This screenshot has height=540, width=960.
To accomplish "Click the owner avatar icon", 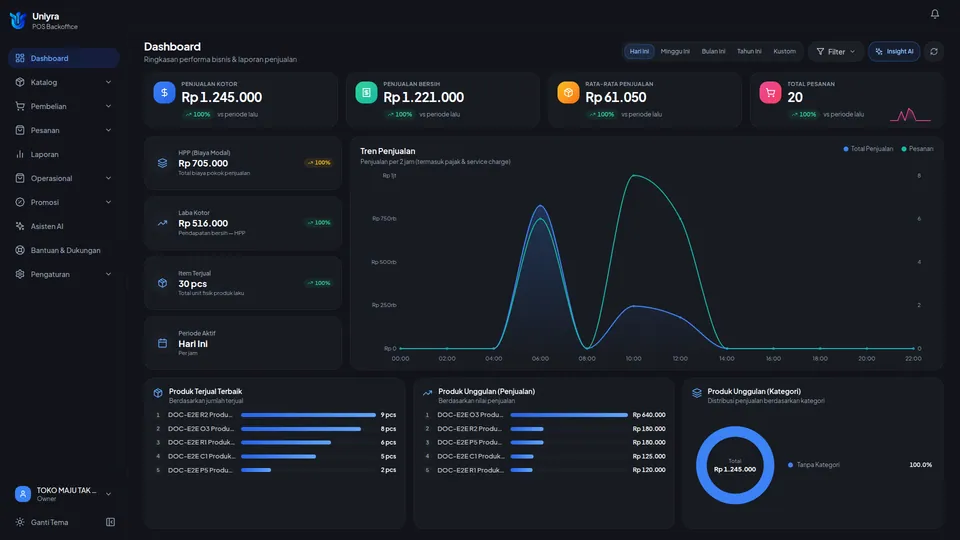I will [x=23, y=493].
